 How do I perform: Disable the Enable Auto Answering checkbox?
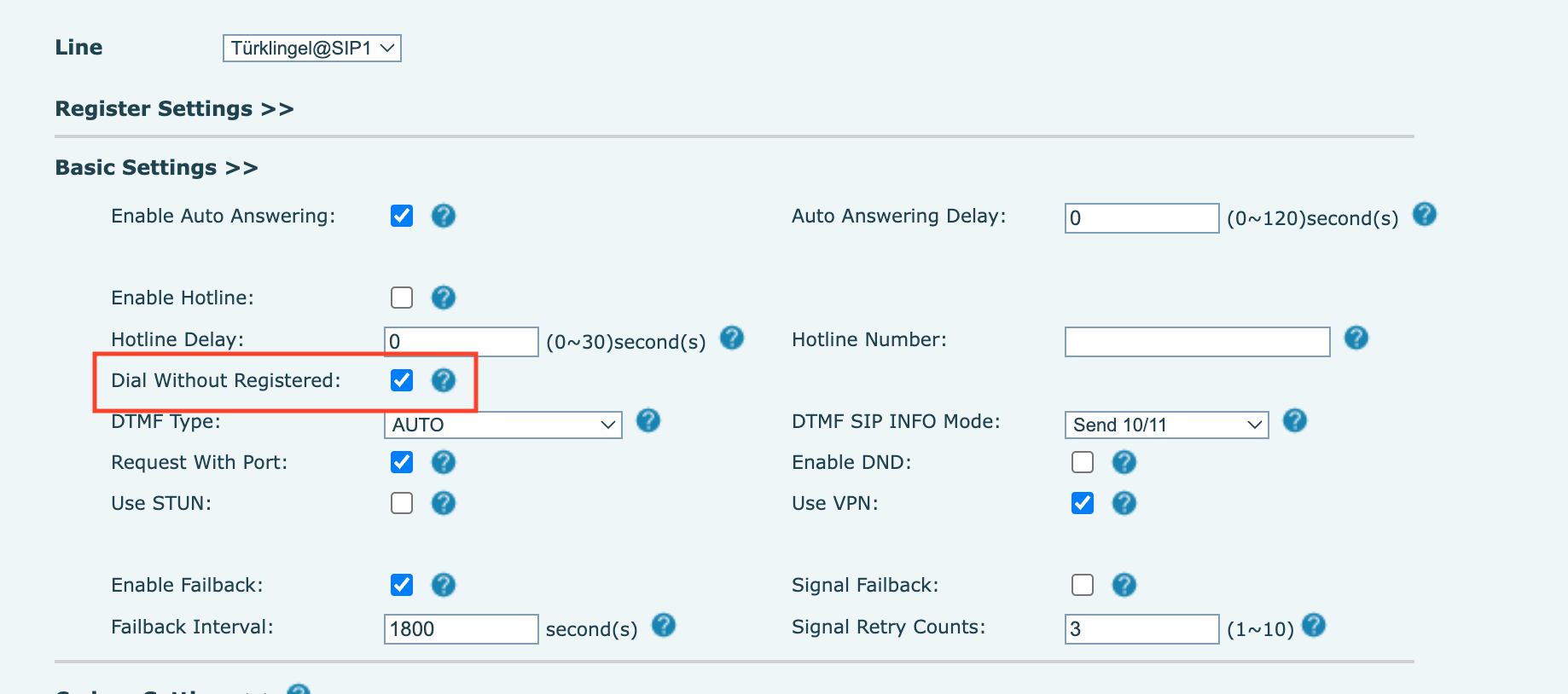[x=402, y=216]
